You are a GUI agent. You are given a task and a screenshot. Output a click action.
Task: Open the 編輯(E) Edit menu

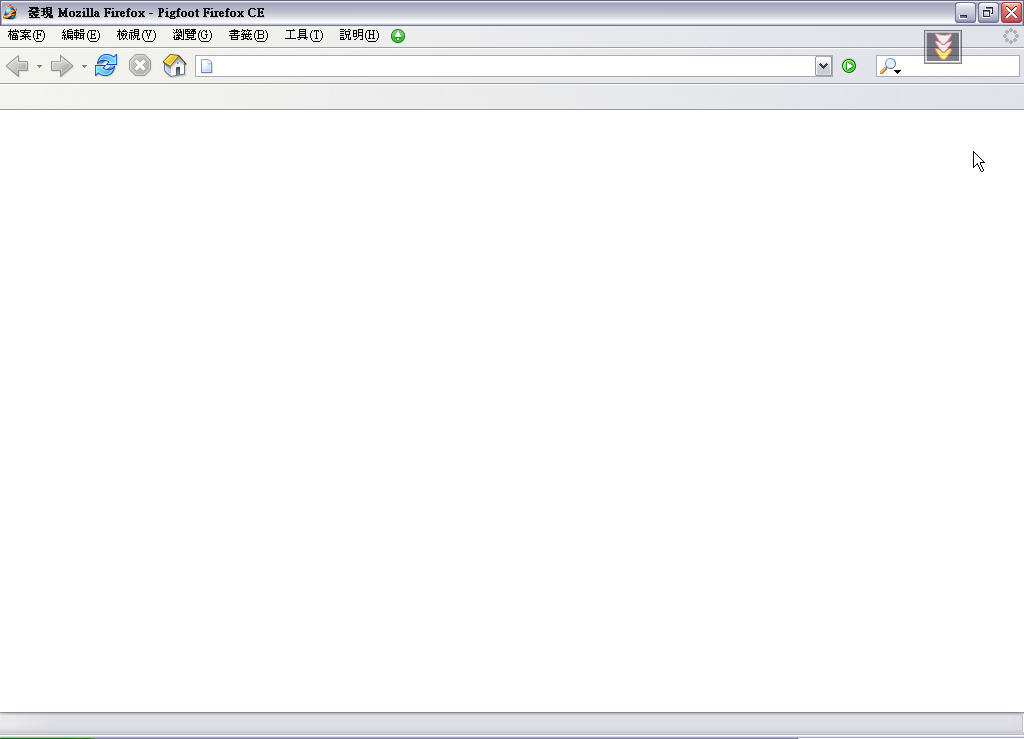[x=81, y=35]
